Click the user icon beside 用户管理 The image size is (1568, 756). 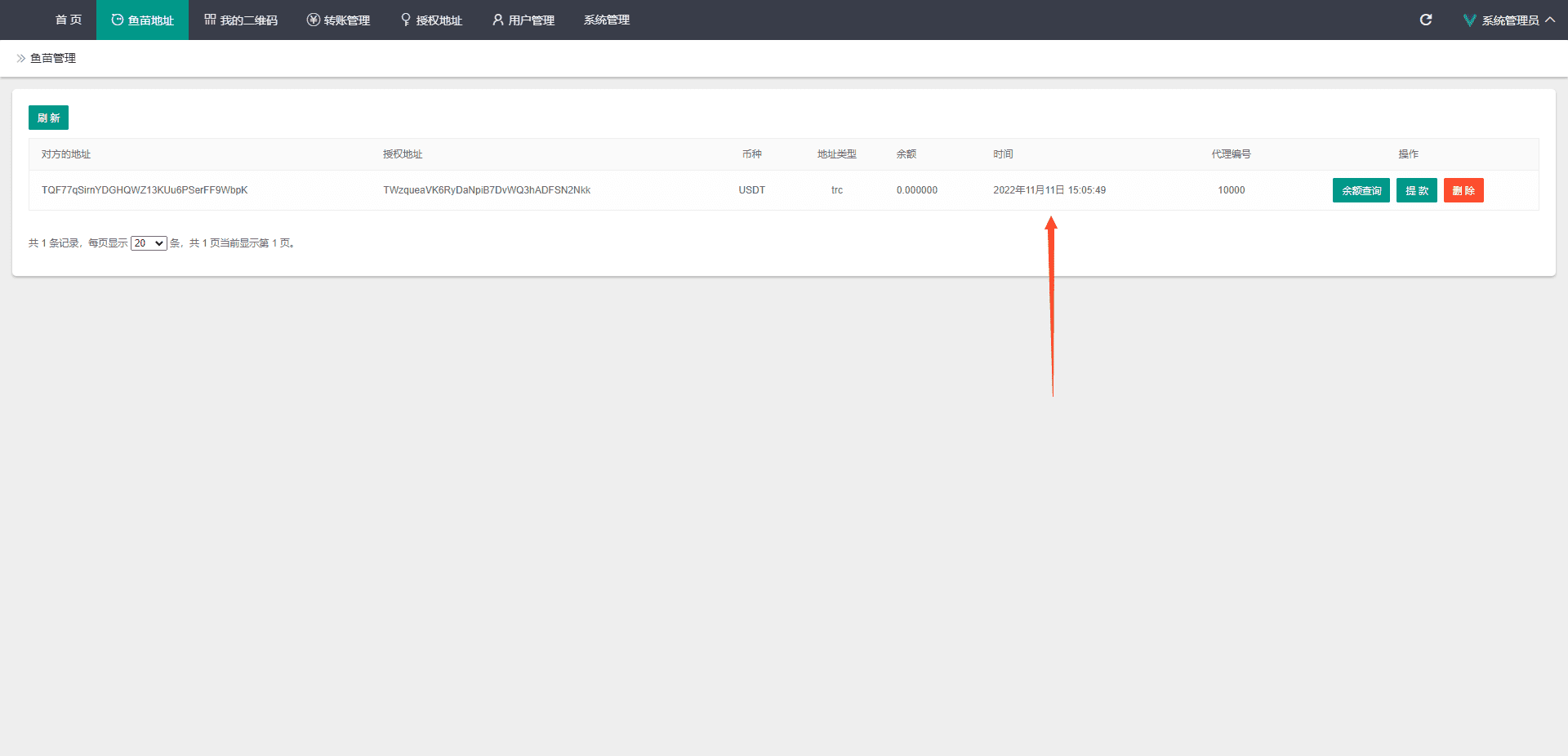pos(497,20)
